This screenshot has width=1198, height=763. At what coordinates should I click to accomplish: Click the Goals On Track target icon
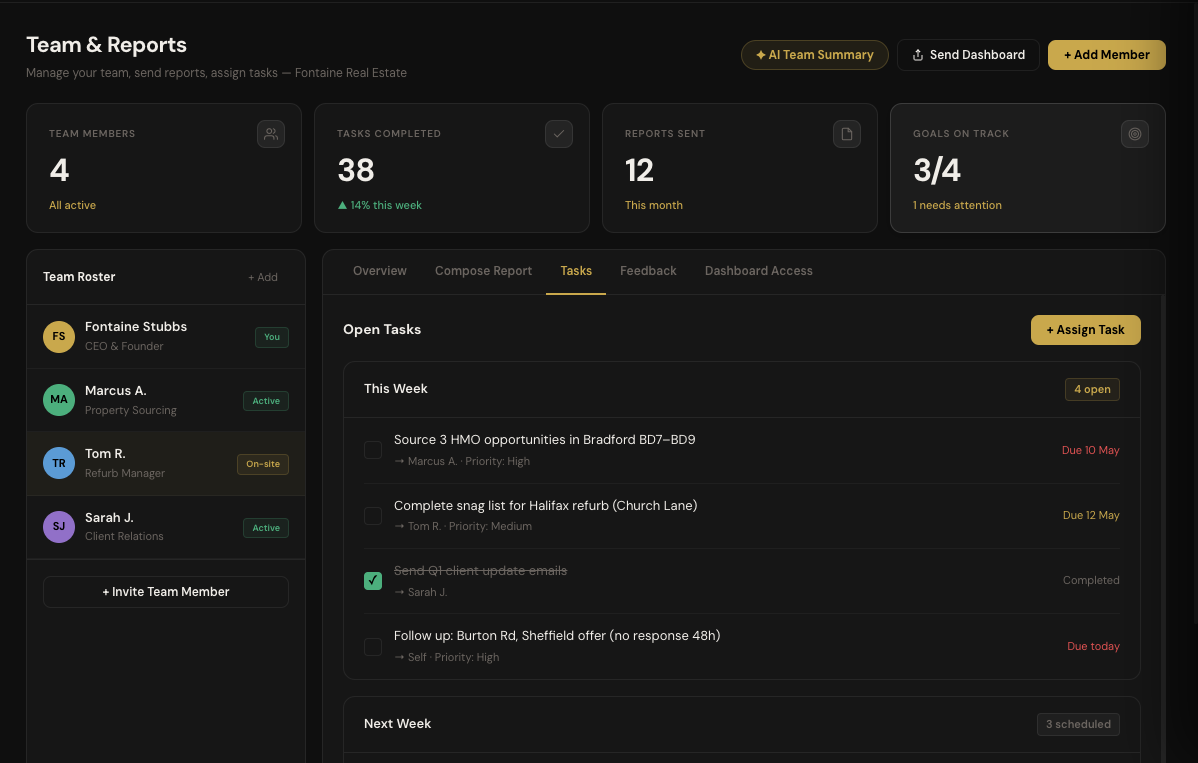[x=1135, y=134]
